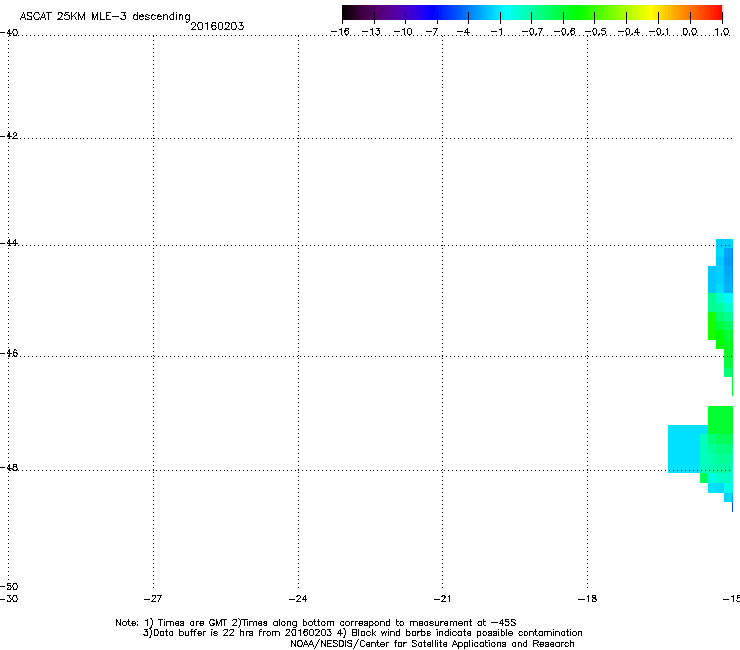
Task: Click the colorbar label -10
Action: [403, 32]
